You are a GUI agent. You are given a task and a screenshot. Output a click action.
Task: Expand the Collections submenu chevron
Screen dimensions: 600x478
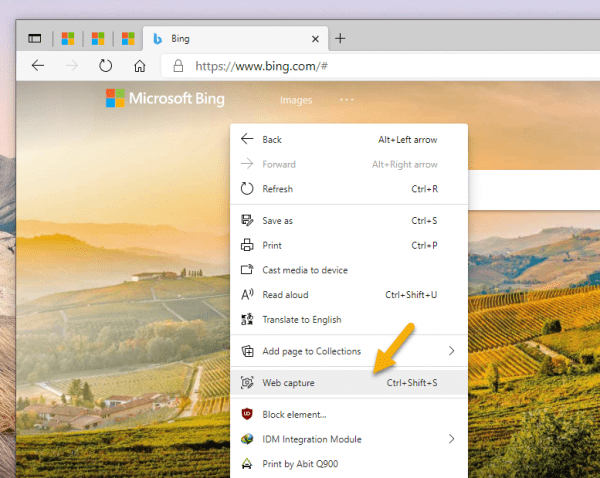[452, 351]
